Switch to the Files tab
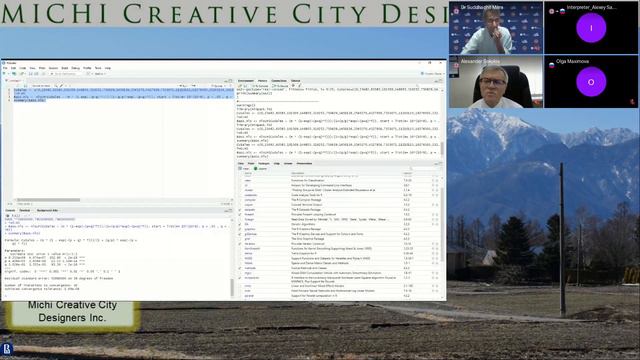 click(241, 163)
